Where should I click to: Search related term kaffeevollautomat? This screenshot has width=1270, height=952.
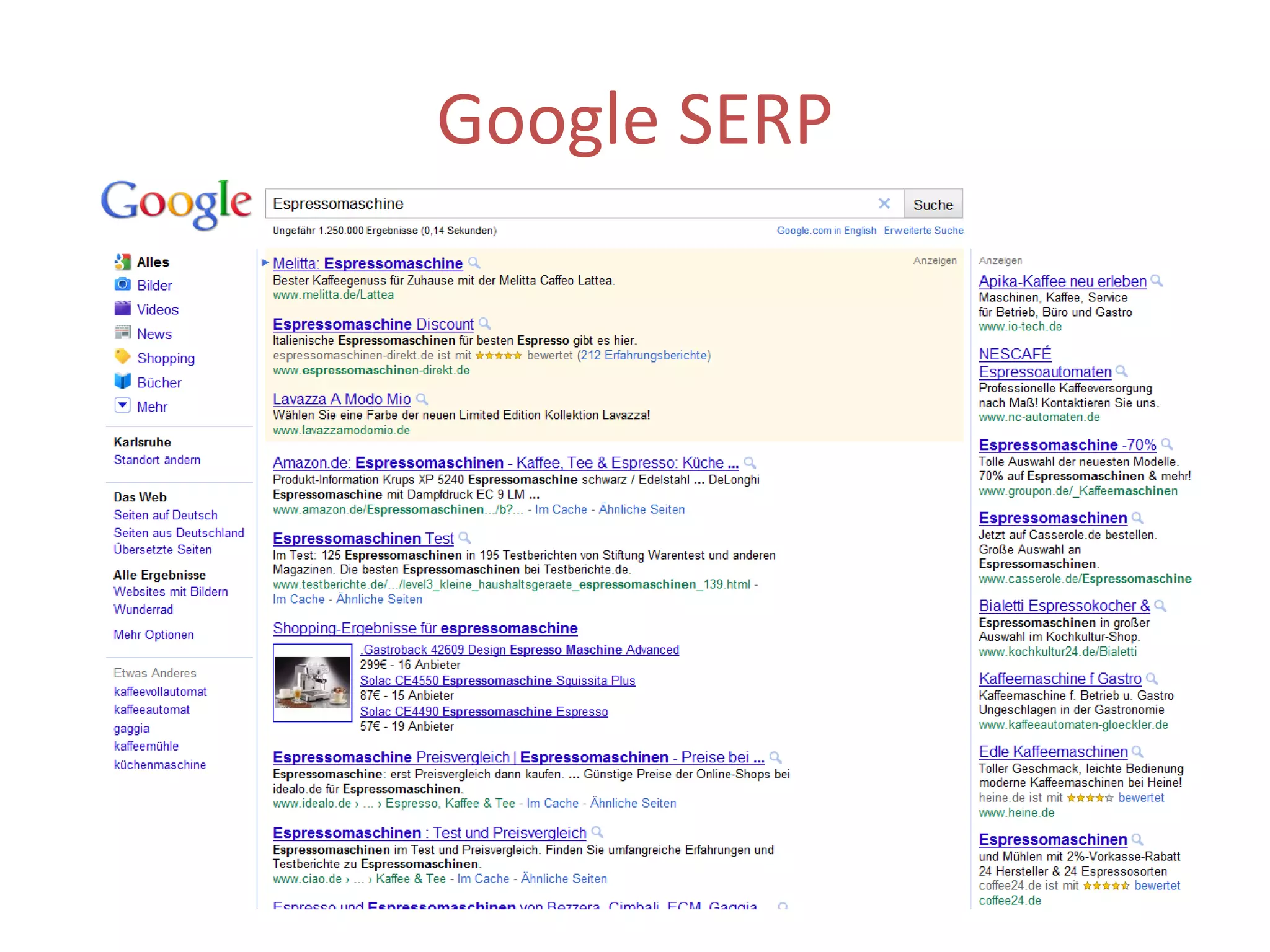(x=160, y=691)
